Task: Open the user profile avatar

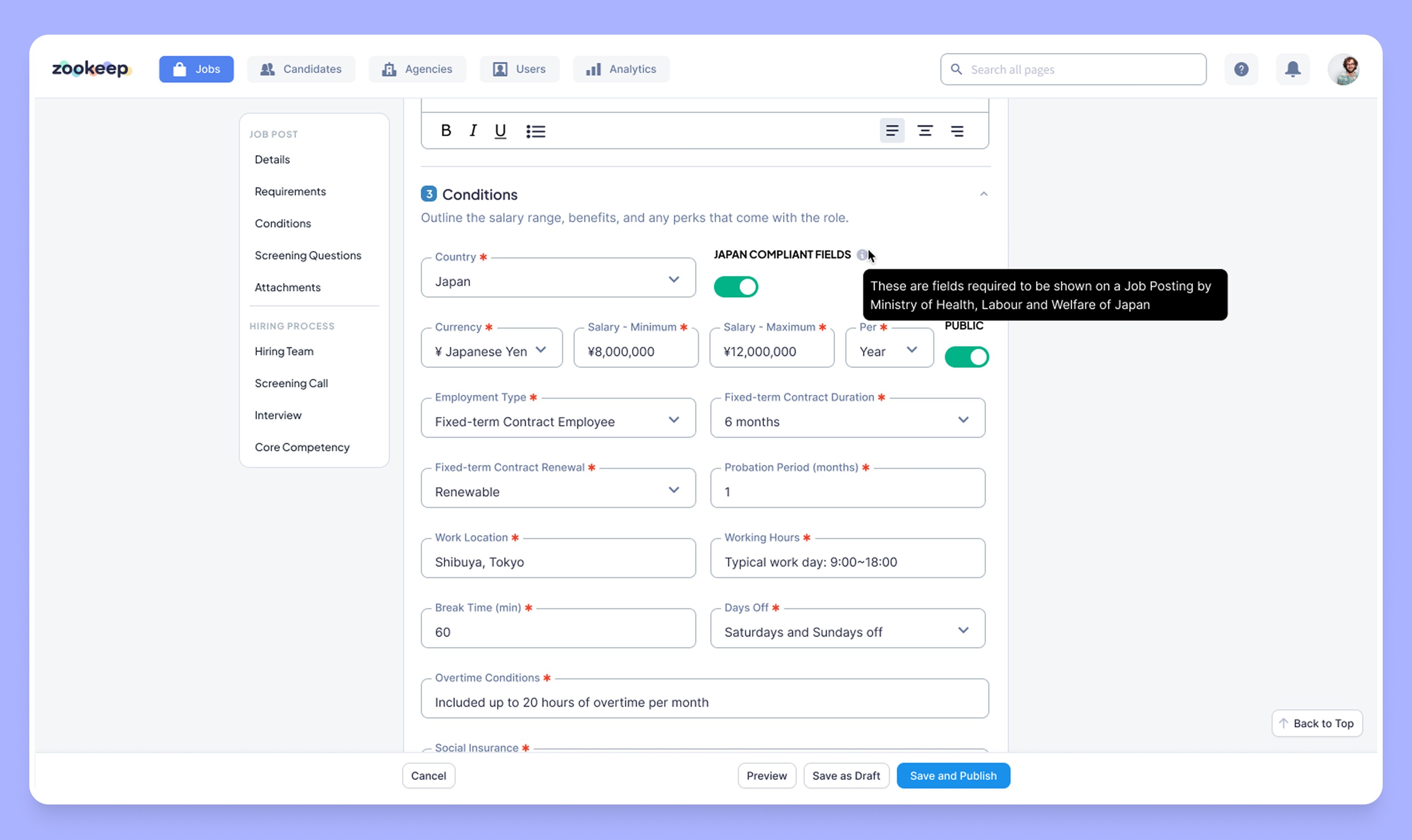Action: point(1344,69)
